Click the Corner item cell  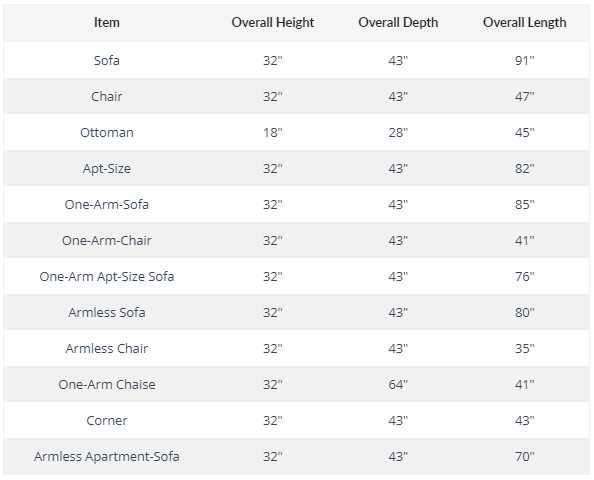click(x=107, y=420)
